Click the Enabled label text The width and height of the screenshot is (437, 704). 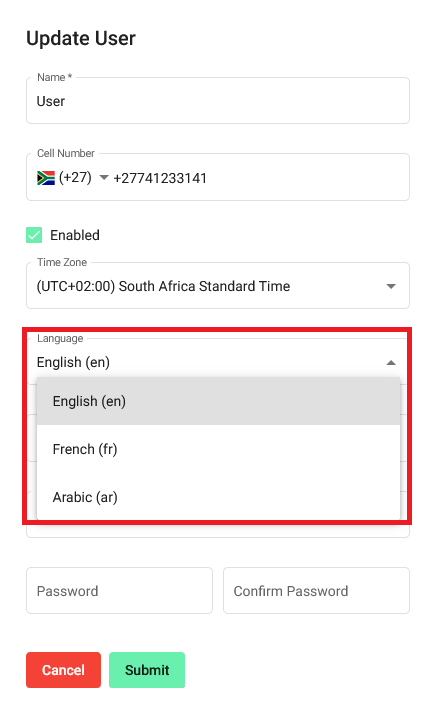click(x=75, y=235)
